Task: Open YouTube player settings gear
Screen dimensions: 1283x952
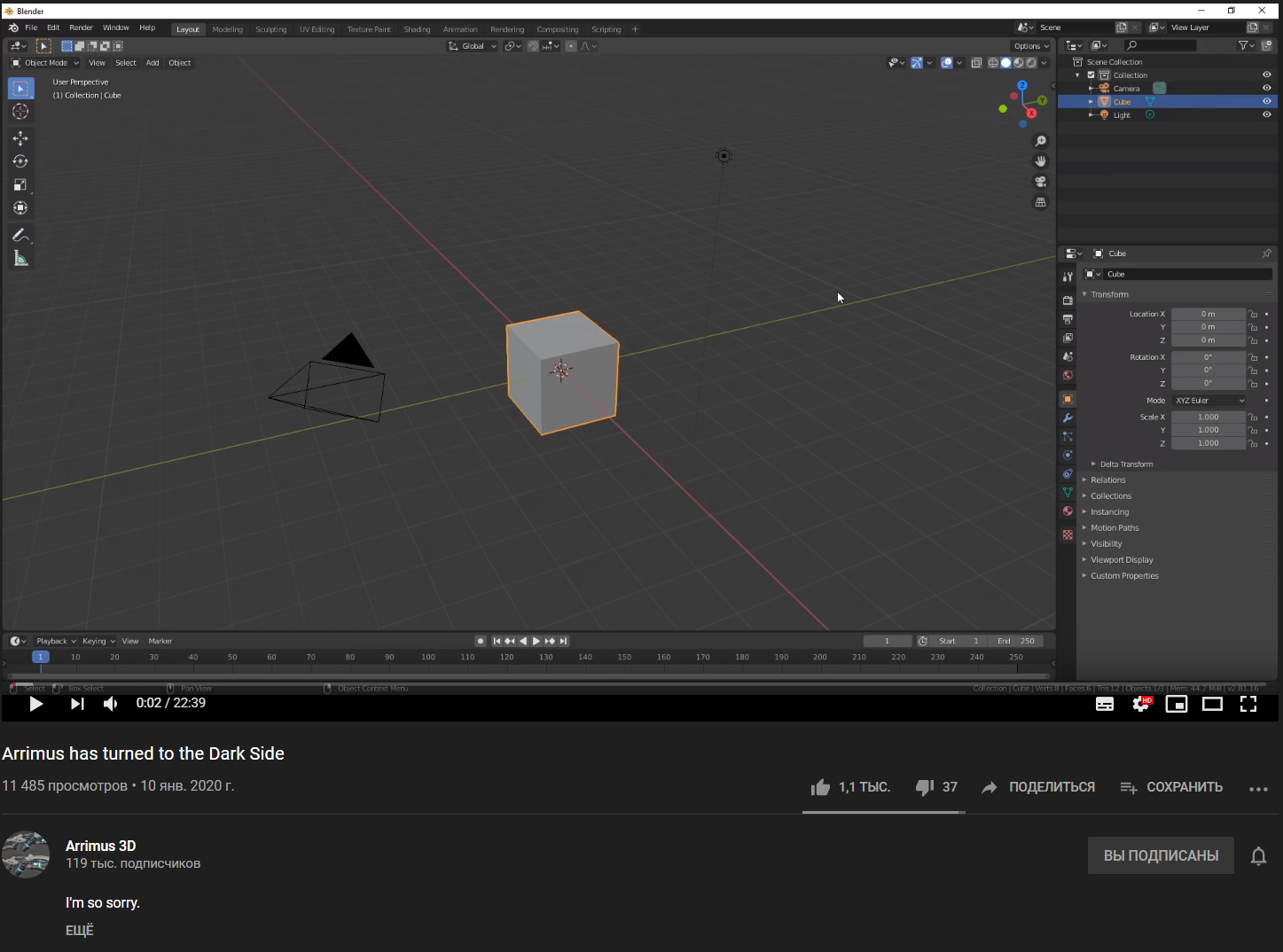Action: (1141, 704)
